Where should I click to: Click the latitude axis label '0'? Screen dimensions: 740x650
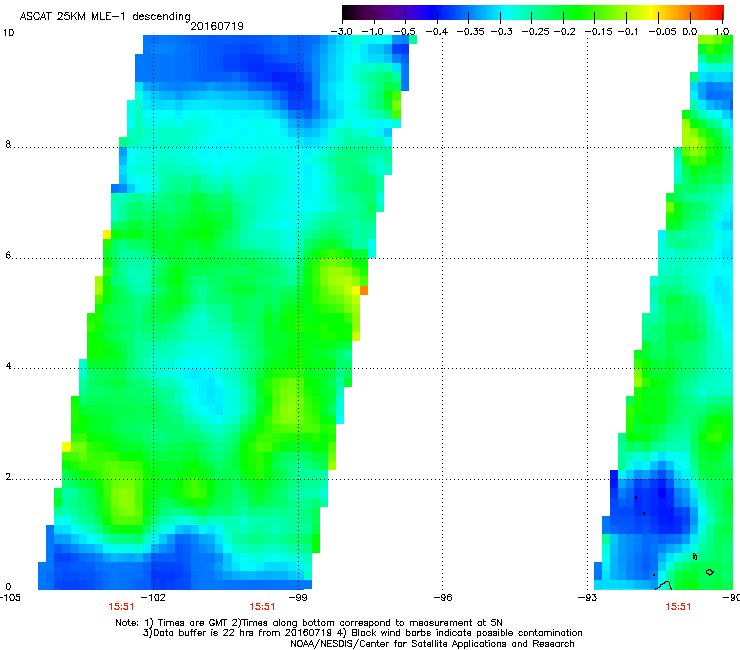click(x=8, y=587)
